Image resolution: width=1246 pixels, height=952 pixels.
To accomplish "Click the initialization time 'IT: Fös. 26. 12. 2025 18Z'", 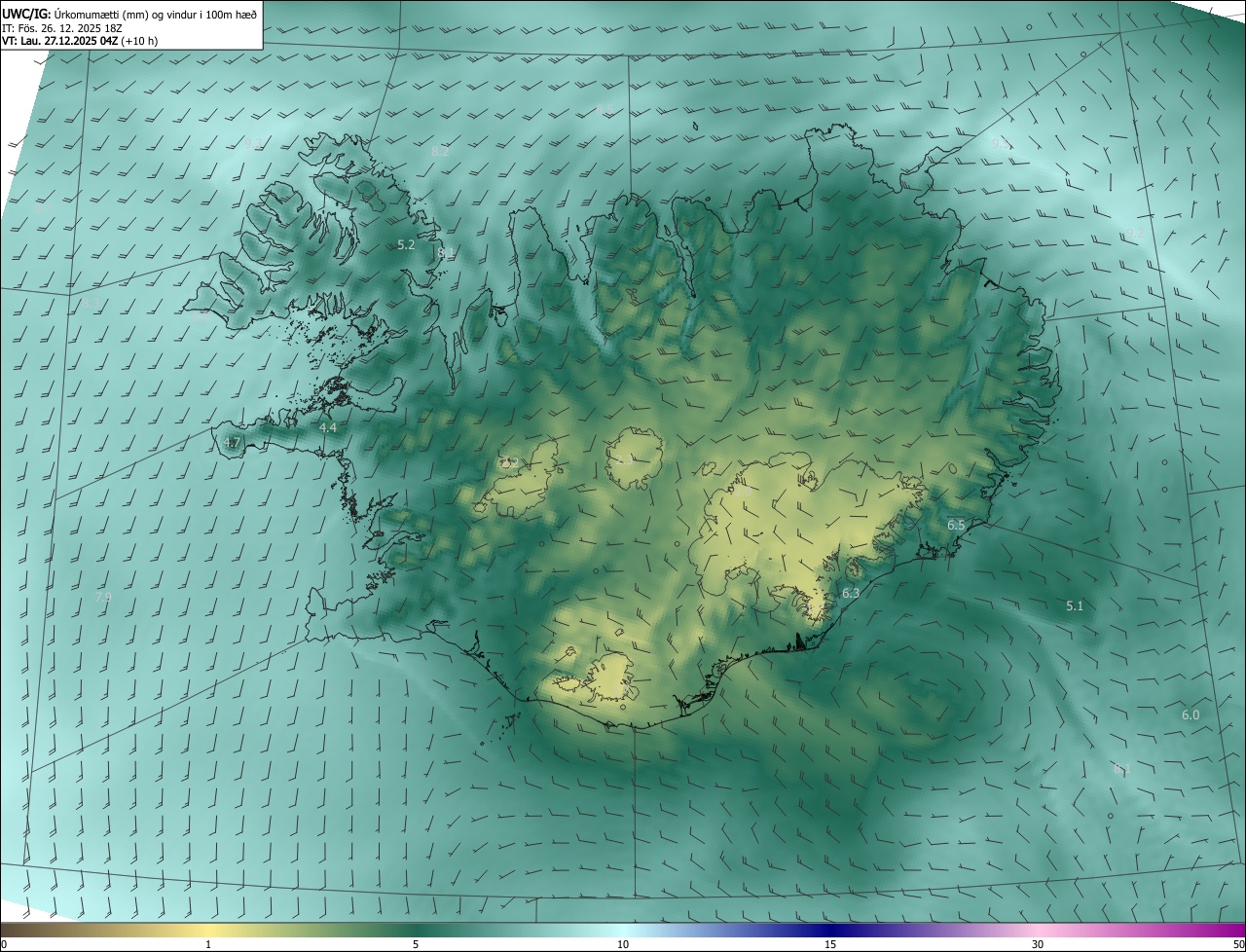I will coord(64,27).
